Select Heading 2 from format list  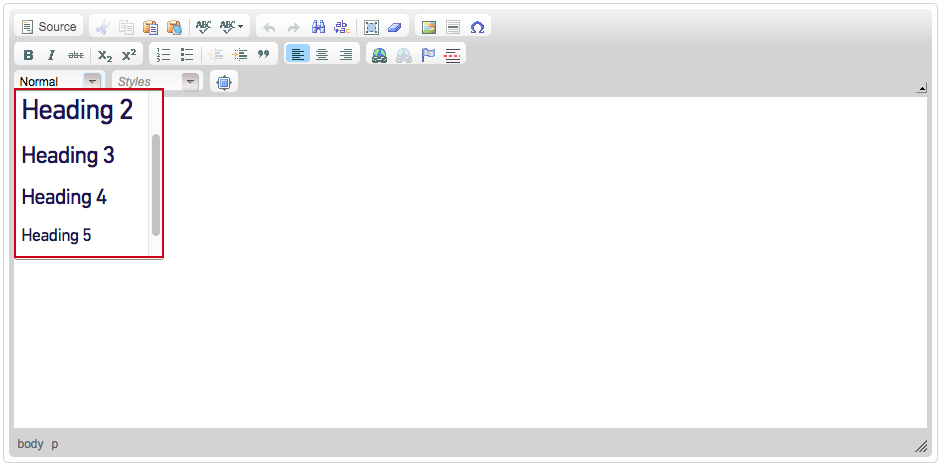(77, 110)
